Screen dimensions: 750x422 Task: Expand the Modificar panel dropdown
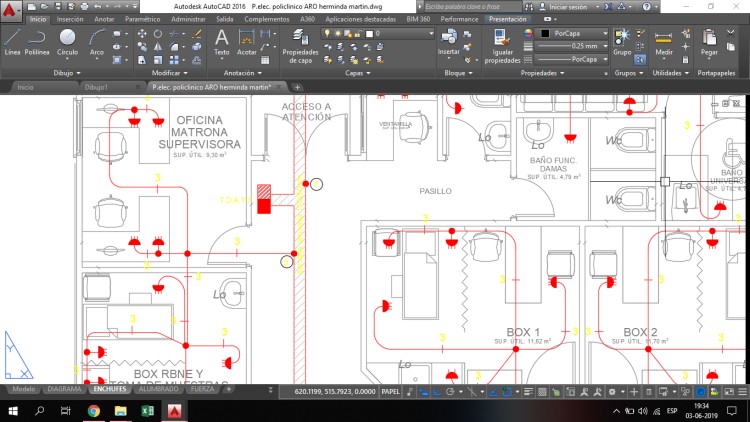pos(169,73)
